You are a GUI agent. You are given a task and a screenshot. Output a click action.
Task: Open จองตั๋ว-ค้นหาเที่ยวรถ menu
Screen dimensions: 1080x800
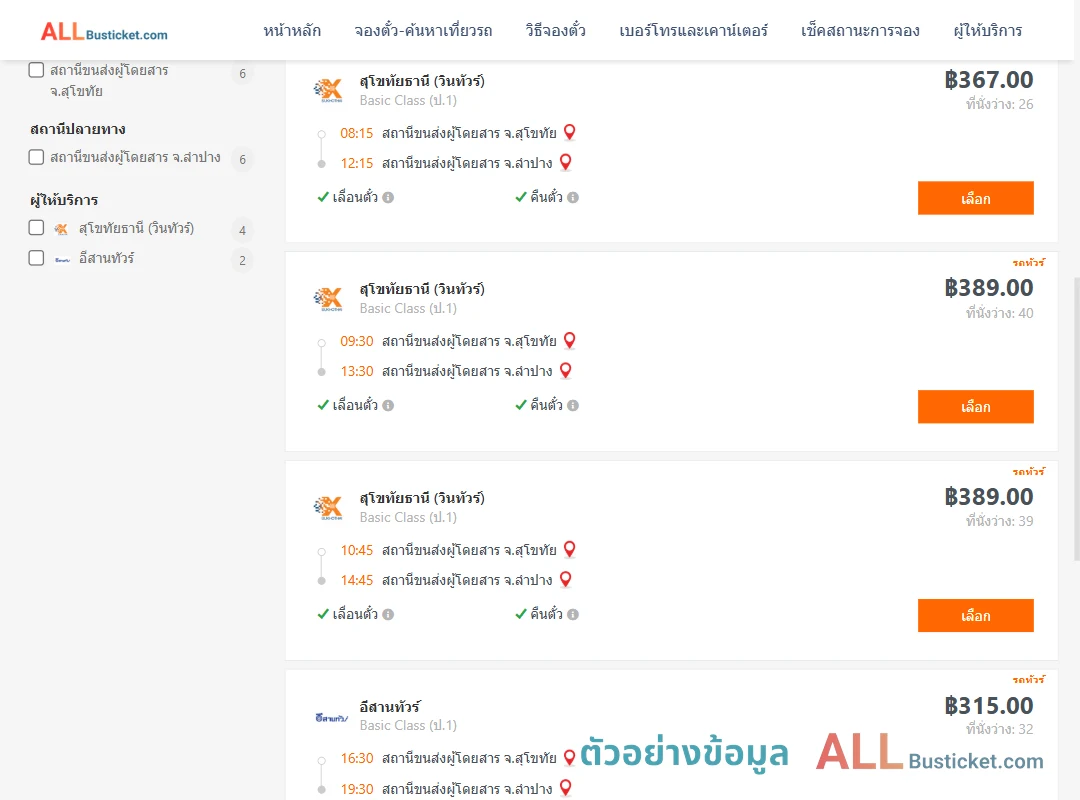pos(423,31)
